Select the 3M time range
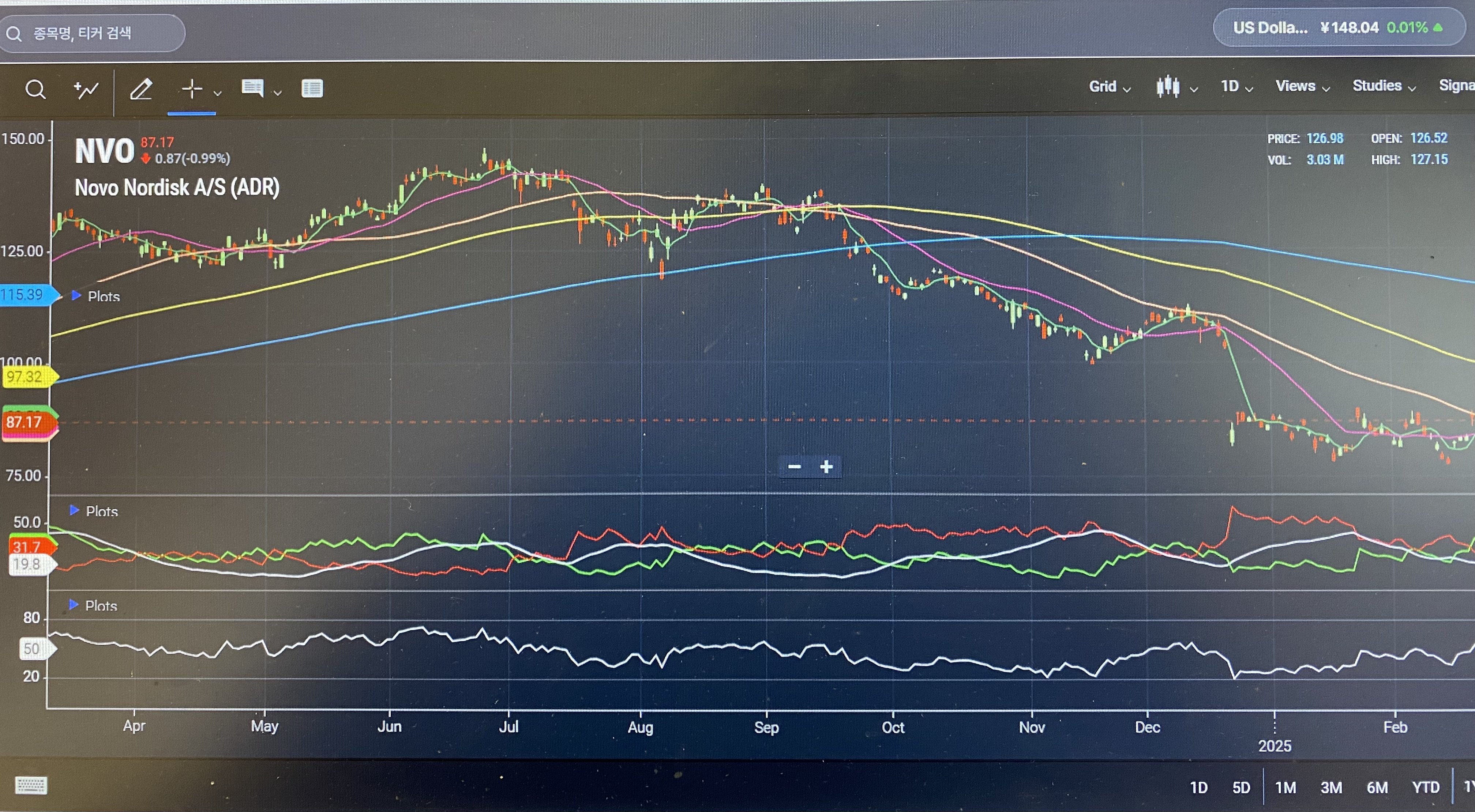1475x812 pixels. (x=1331, y=788)
